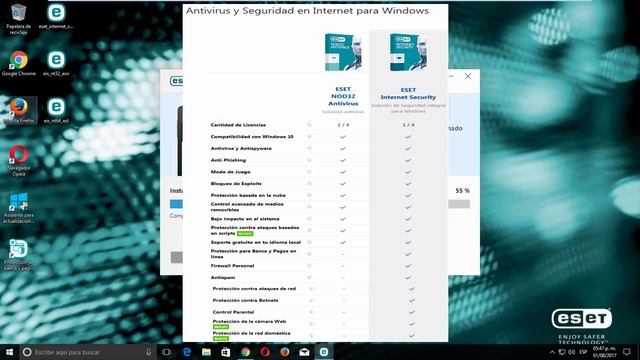Click info icon beside Cantidad de Licencias
Image resolution: width=640 pixels, height=360 pixels.
(x=309, y=125)
